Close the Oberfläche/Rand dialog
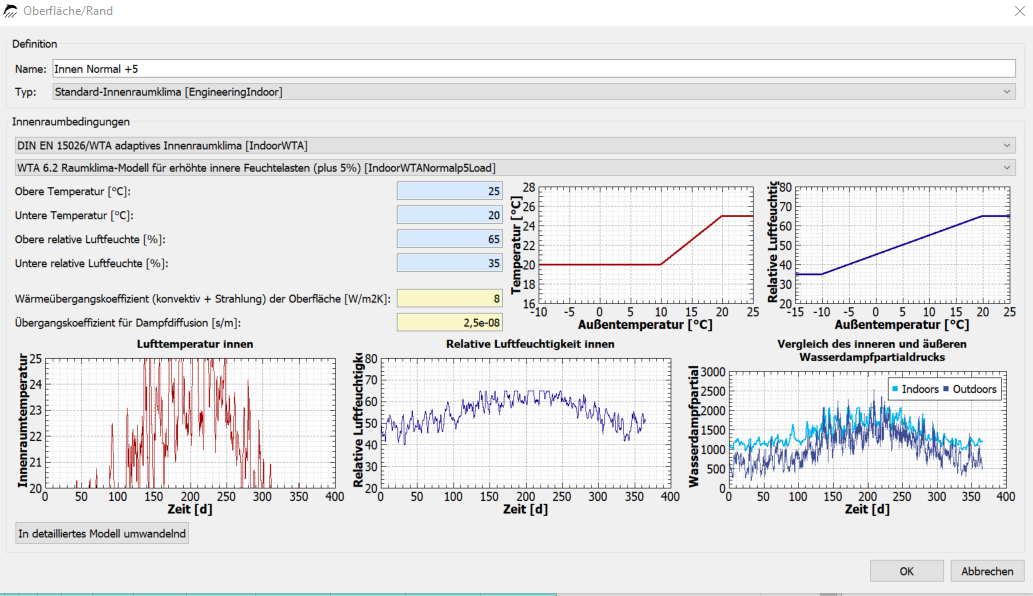This screenshot has width=1033, height=596. coord(1019,11)
